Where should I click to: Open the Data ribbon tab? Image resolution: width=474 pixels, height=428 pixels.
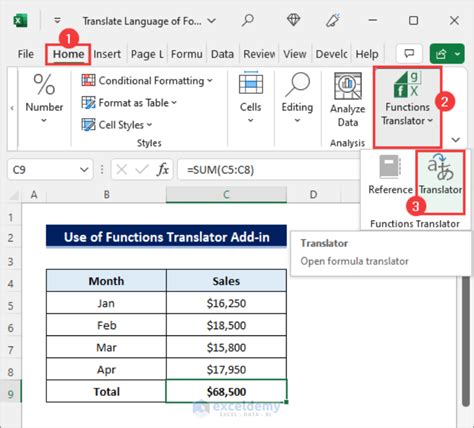(222, 54)
